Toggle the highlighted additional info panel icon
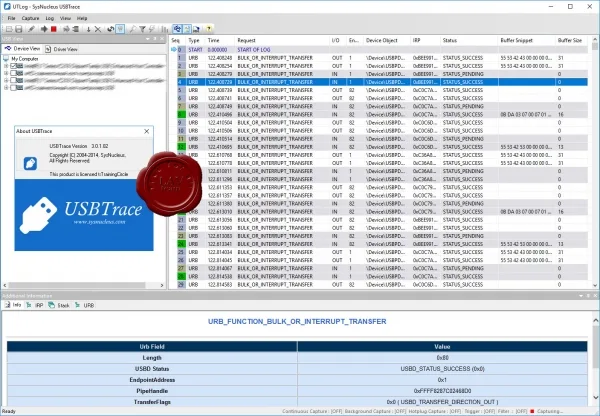600x416 pixels. coord(187,29)
